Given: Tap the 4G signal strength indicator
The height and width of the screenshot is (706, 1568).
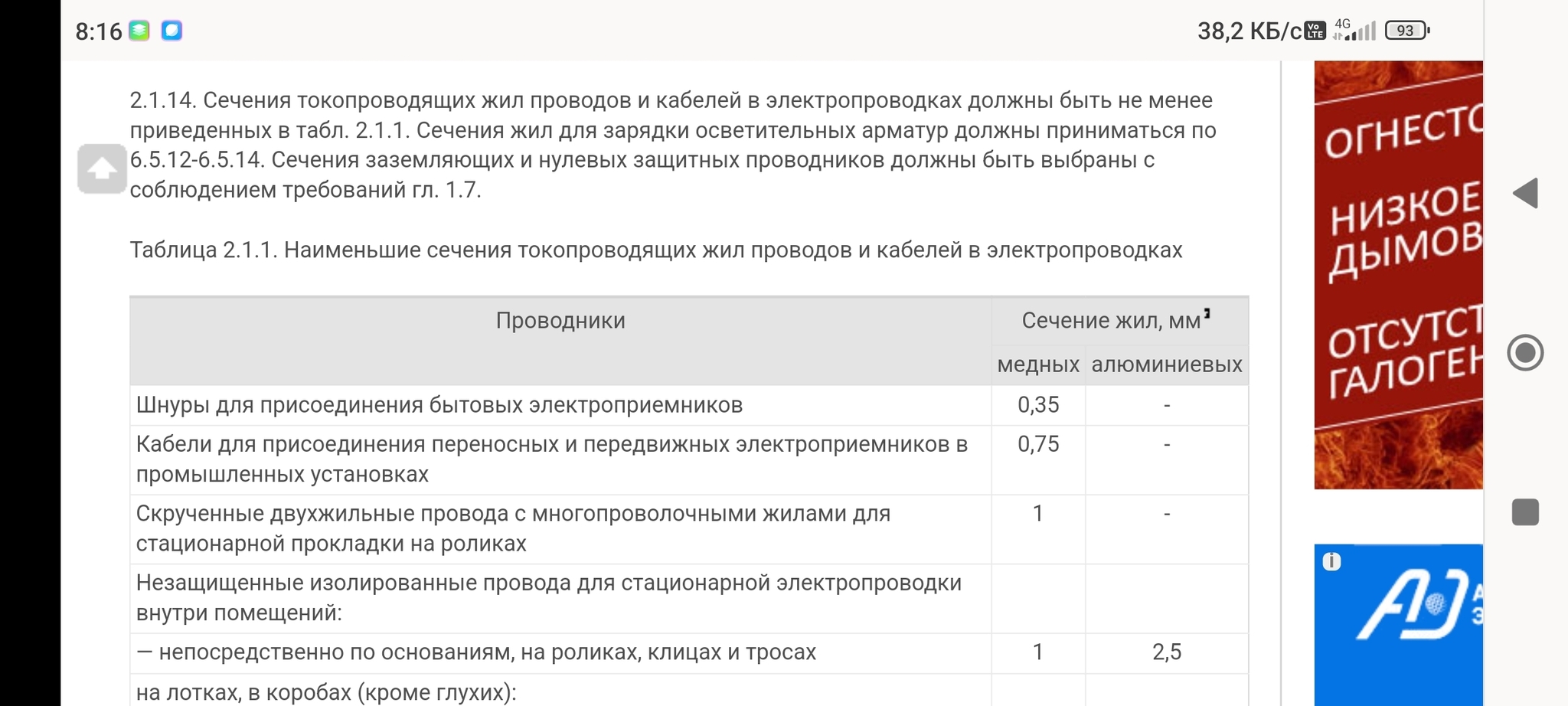Looking at the screenshot, I should (x=1355, y=31).
